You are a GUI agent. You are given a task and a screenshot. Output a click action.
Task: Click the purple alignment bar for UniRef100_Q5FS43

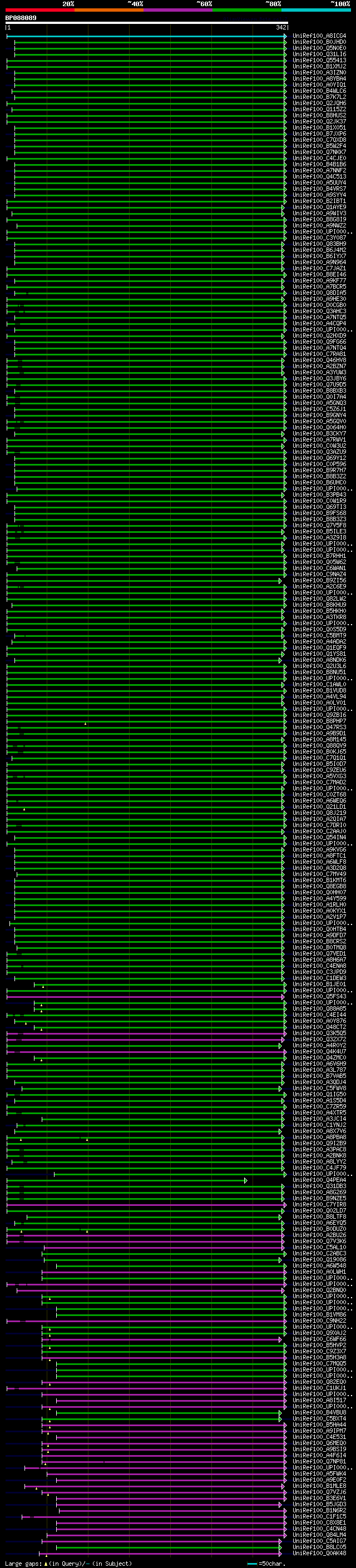tap(145, 997)
